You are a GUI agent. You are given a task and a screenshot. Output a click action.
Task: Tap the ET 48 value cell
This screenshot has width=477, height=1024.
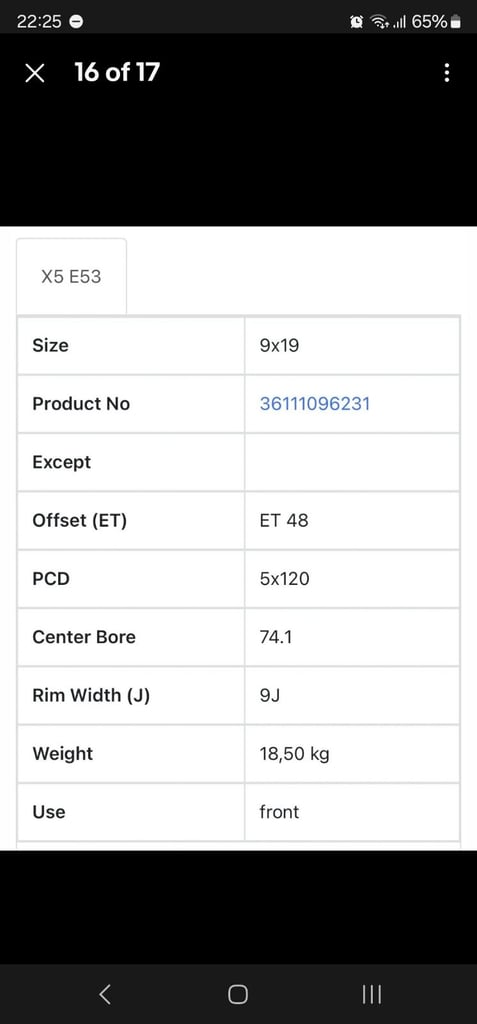pos(352,520)
